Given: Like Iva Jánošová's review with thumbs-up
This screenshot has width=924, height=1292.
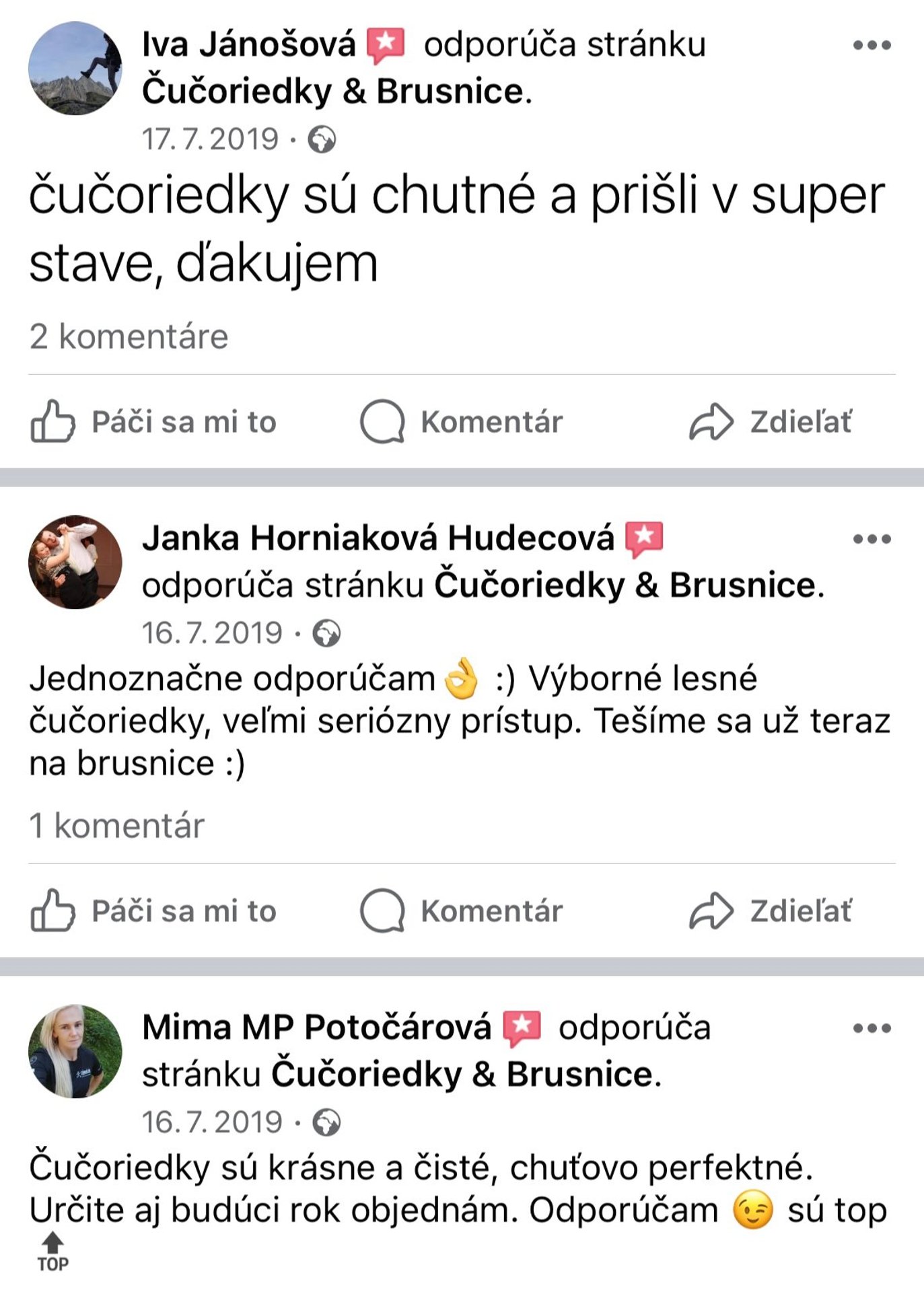Looking at the screenshot, I should (x=52, y=422).
